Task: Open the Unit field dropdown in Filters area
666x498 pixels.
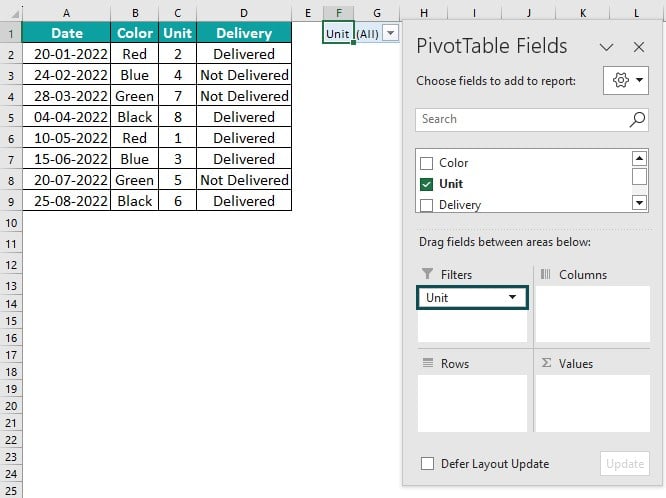Action: point(513,297)
